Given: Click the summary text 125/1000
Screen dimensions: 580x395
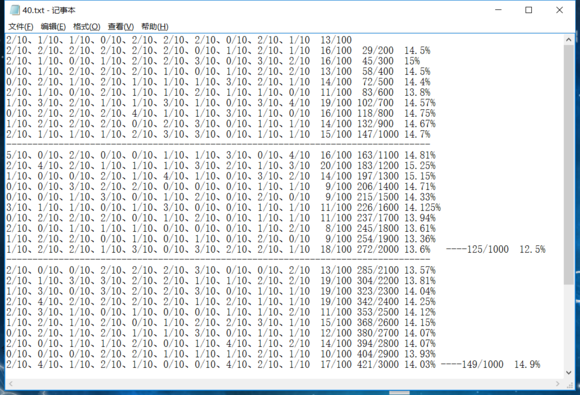Looking at the screenshot, I should (488, 249).
